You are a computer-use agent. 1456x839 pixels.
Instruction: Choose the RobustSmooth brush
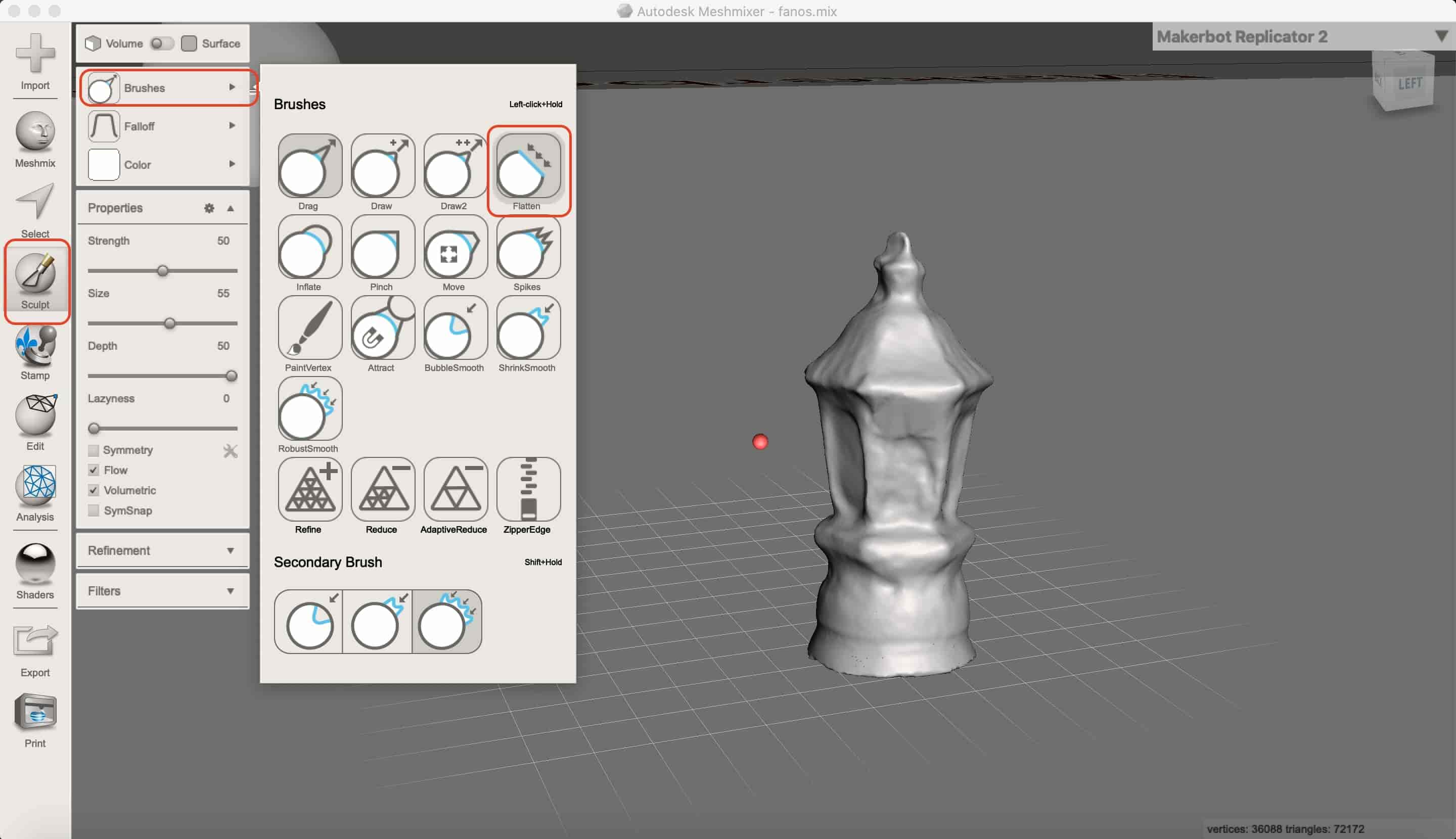(x=309, y=408)
